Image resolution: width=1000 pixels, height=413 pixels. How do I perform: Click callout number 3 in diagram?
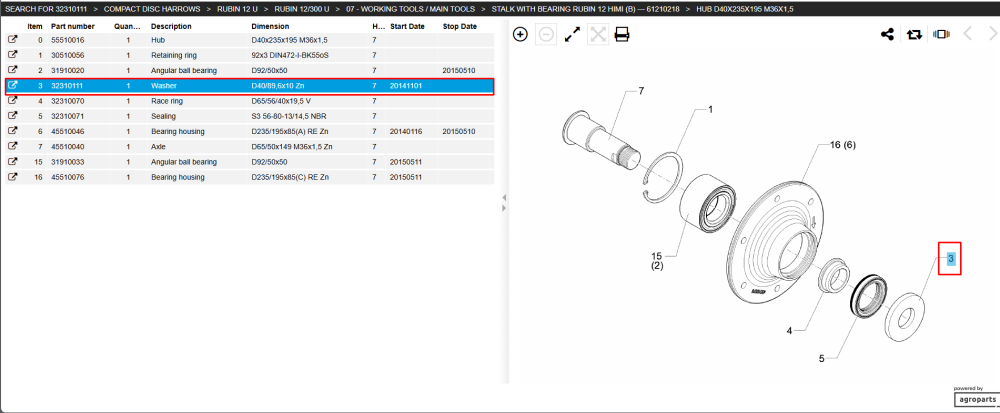[x=950, y=259]
